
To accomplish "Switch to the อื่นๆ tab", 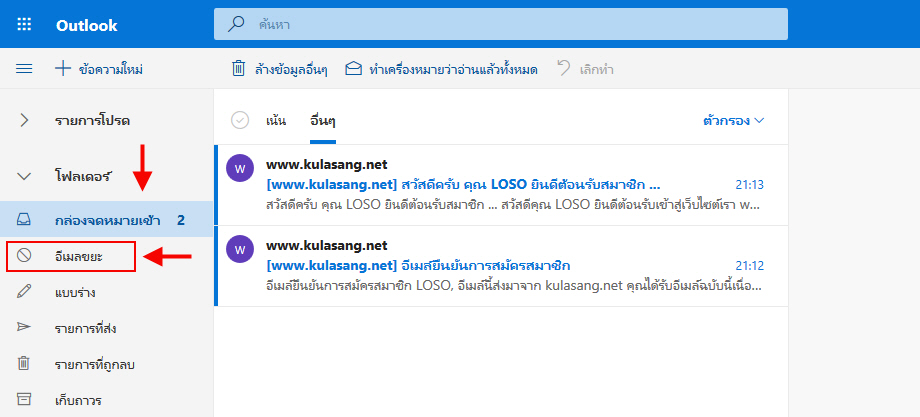I will click(x=323, y=121).
